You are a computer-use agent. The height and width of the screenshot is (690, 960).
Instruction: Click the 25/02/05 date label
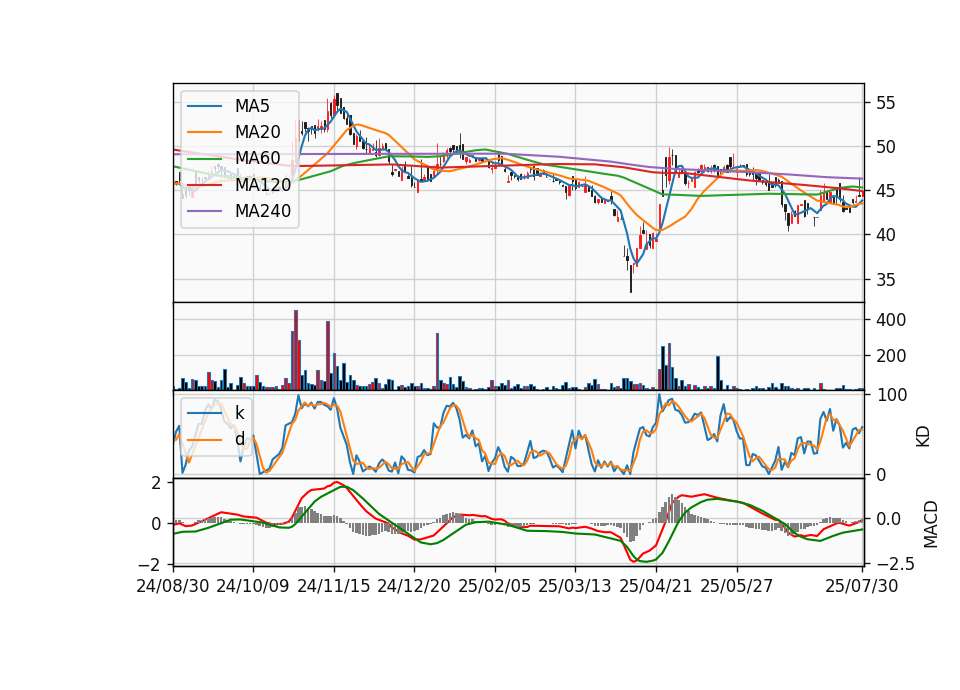[495, 586]
